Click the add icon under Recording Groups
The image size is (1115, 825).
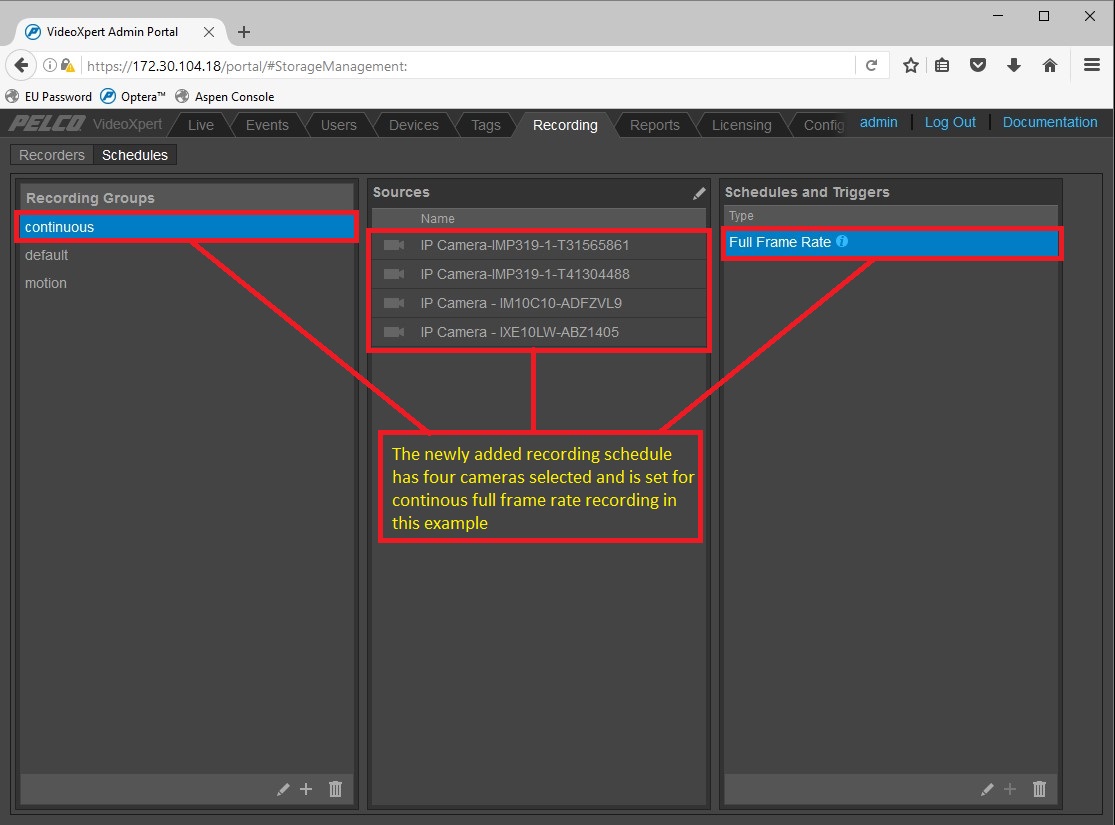306,789
